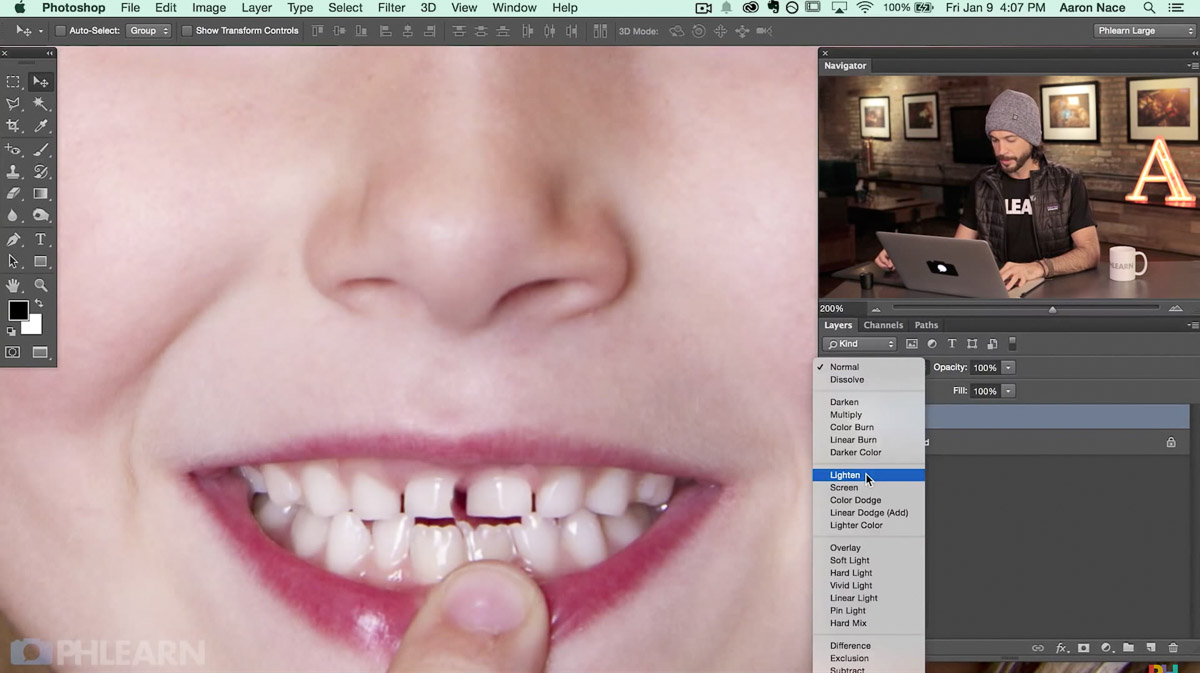Open the Add adjustment layer icon

pyautogui.click(x=1106, y=647)
